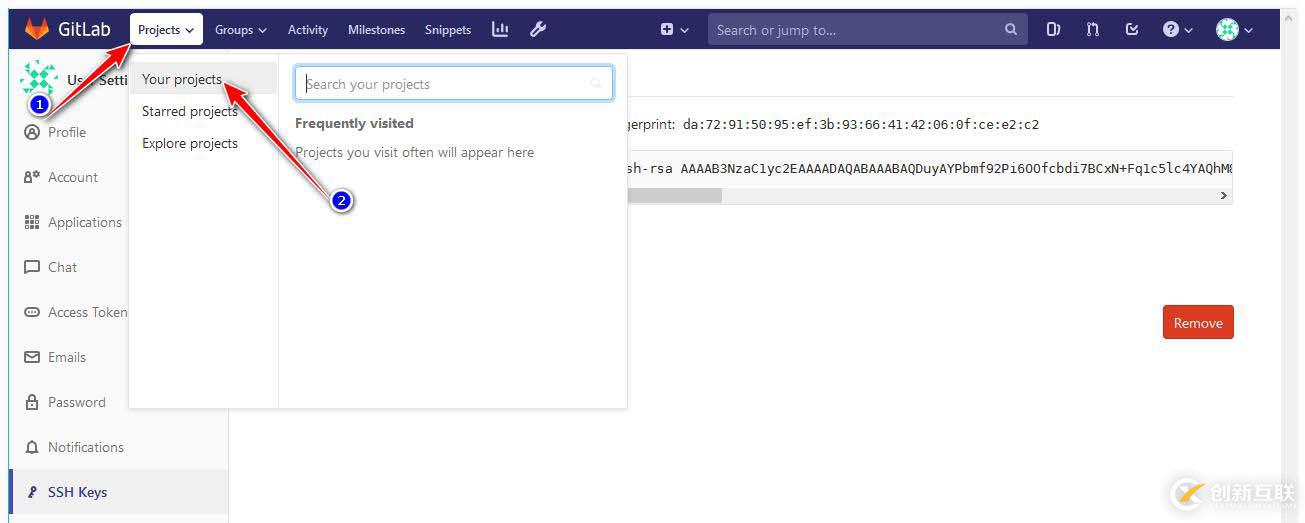Viewport: 1305px width, 523px height.
Task: Open the merge requests icon
Action: click(1093, 29)
